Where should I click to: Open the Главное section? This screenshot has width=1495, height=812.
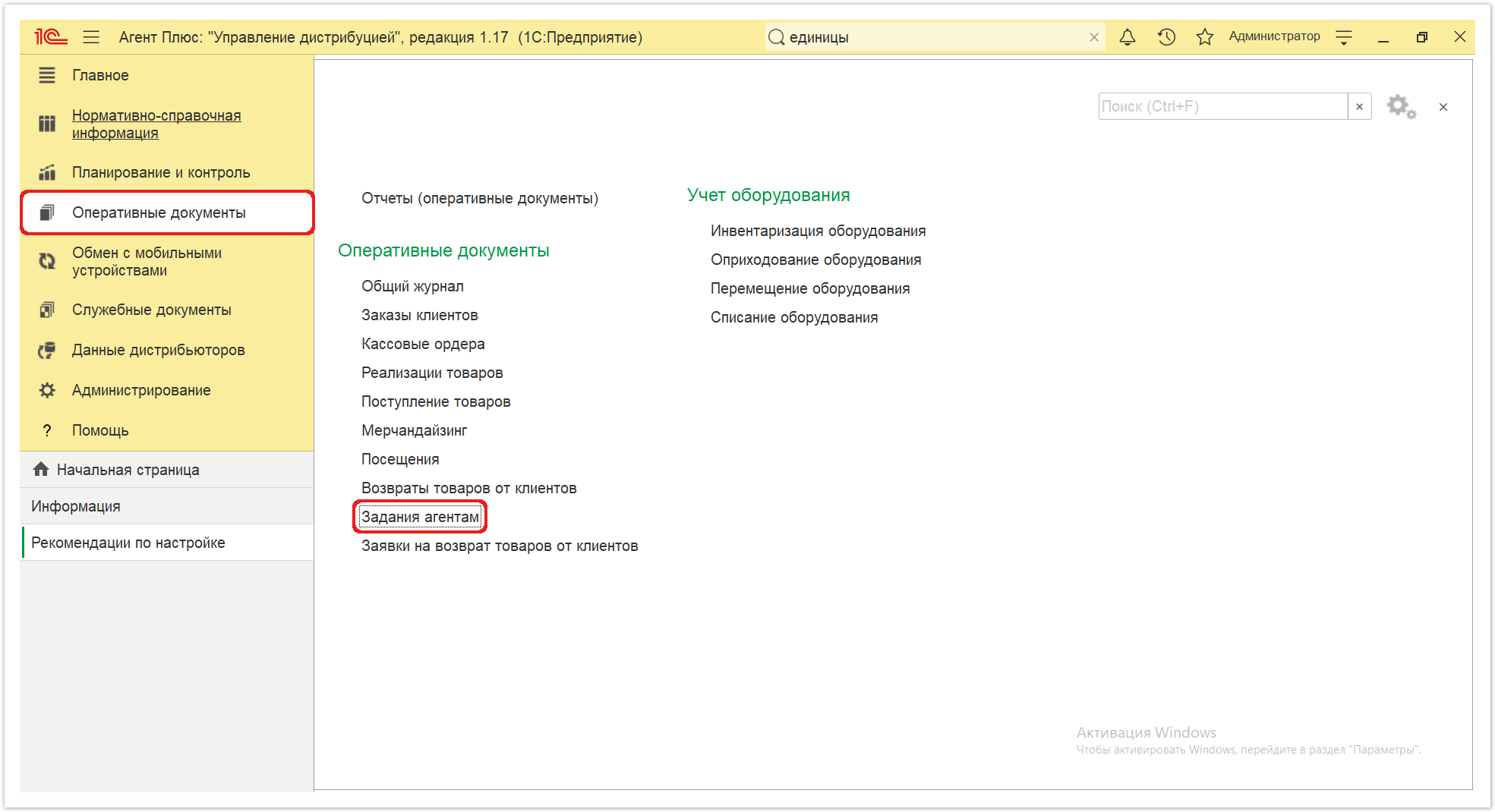[100, 75]
